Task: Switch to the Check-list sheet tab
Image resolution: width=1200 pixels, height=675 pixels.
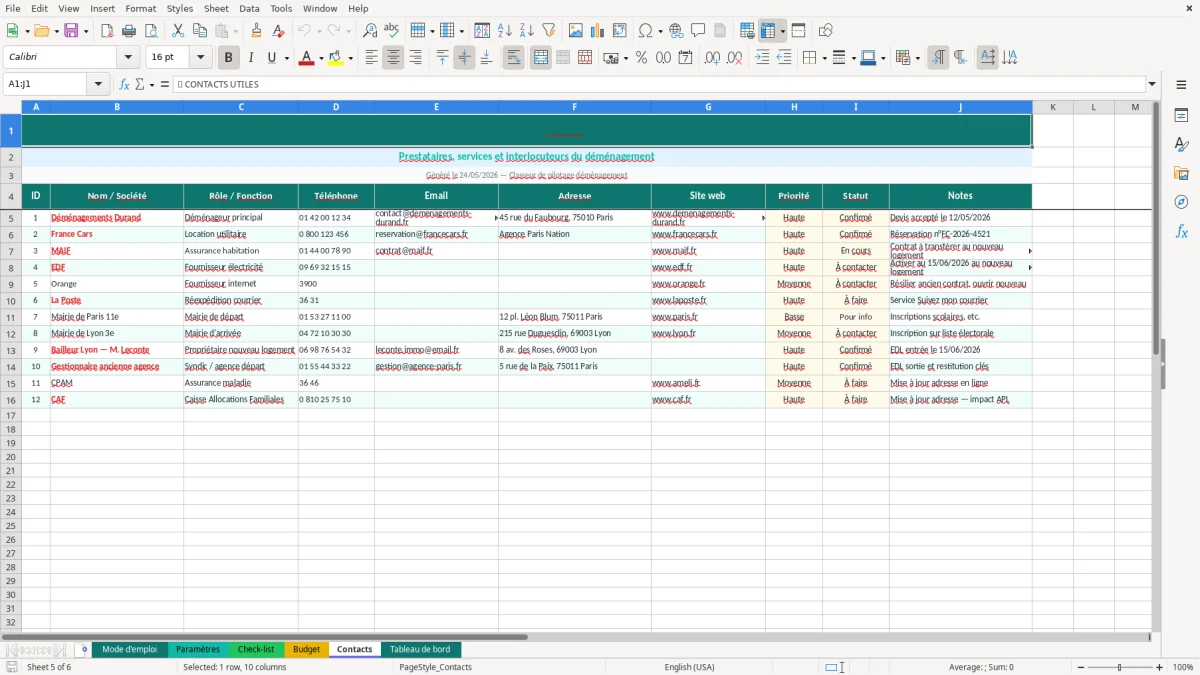Action: click(x=256, y=649)
